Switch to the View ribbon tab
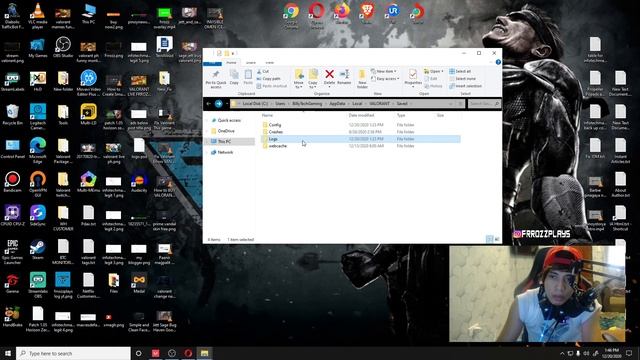 click(x=270, y=62)
